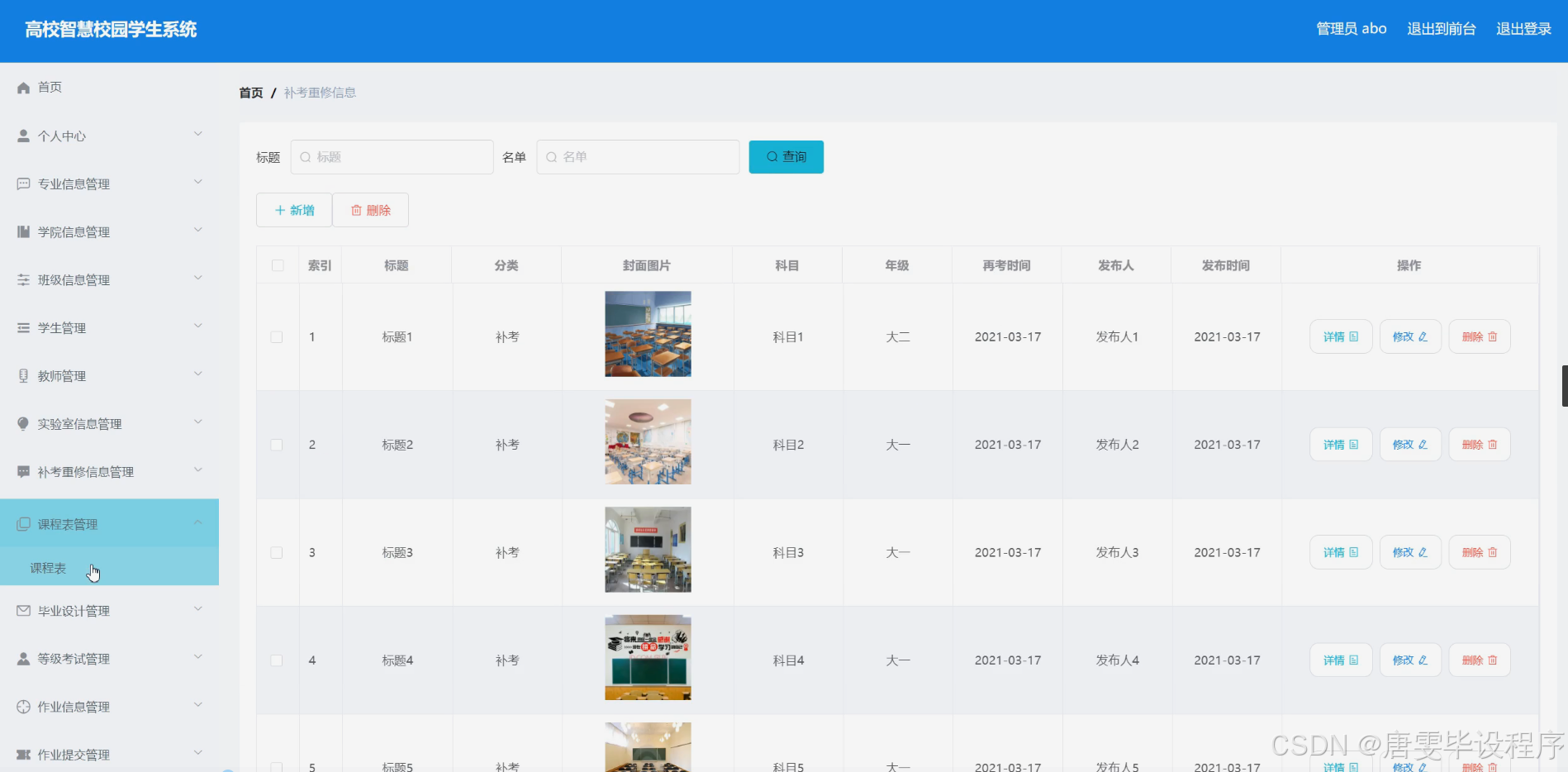Click the icon next to 教师管理
Screen dimensions: 1568x772
coord(23,375)
